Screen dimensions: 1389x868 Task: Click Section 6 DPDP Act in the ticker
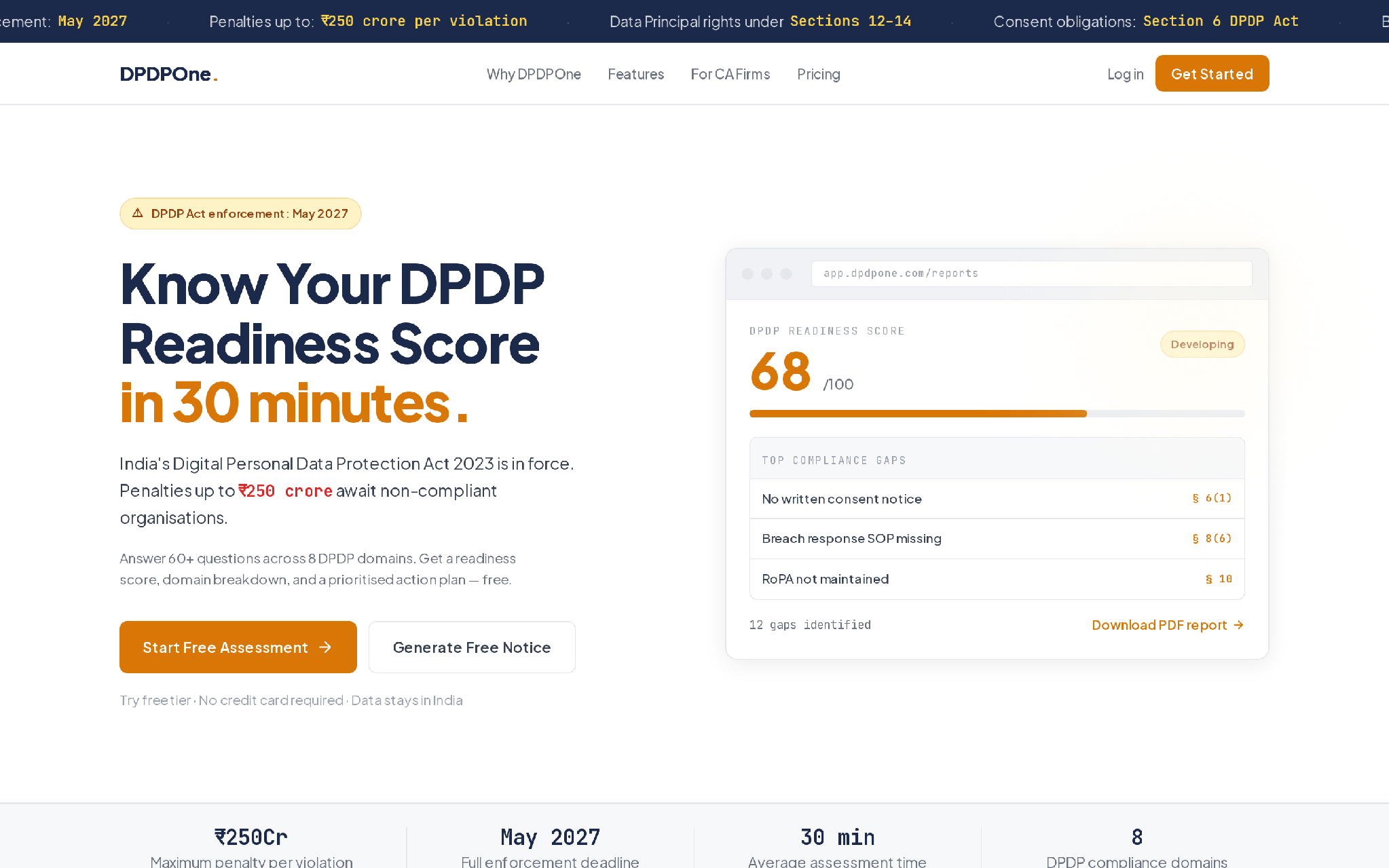tap(1221, 21)
